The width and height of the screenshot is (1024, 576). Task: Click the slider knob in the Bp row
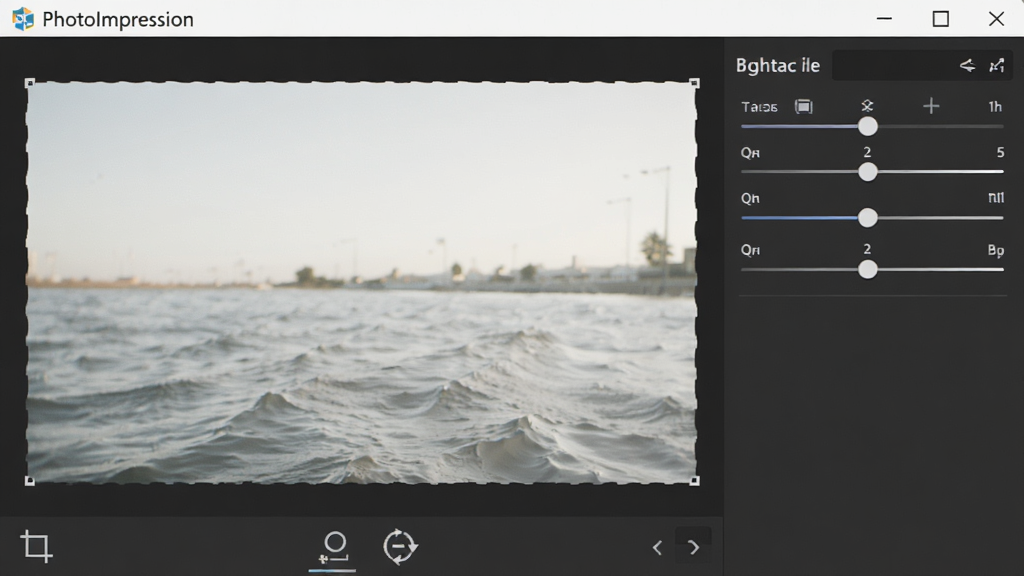[x=868, y=269]
